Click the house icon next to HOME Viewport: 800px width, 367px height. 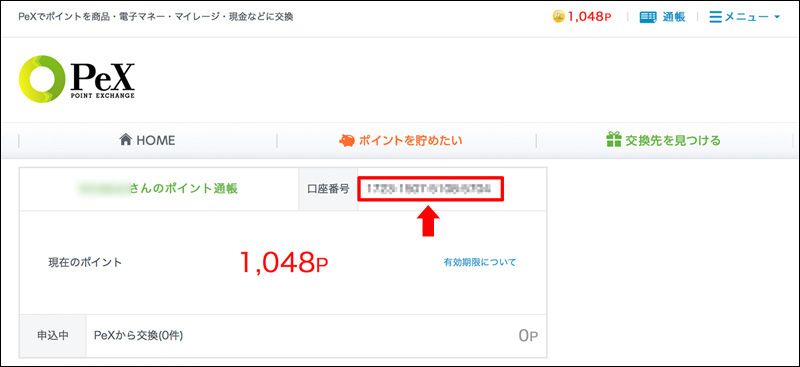click(x=126, y=139)
